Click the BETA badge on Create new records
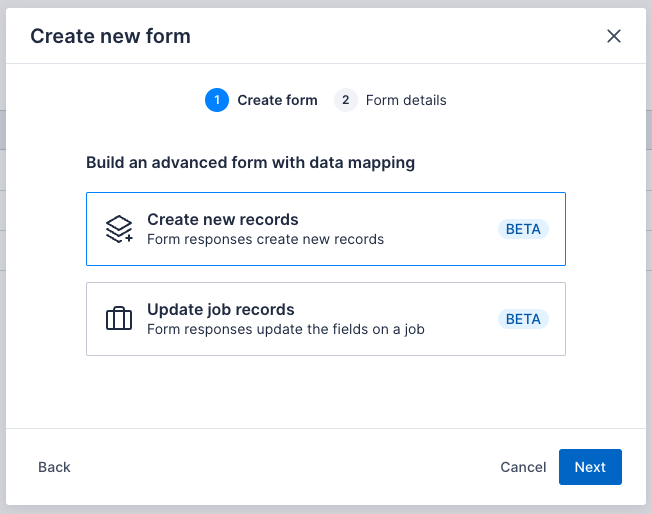The width and height of the screenshot is (652, 514). click(x=523, y=229)
